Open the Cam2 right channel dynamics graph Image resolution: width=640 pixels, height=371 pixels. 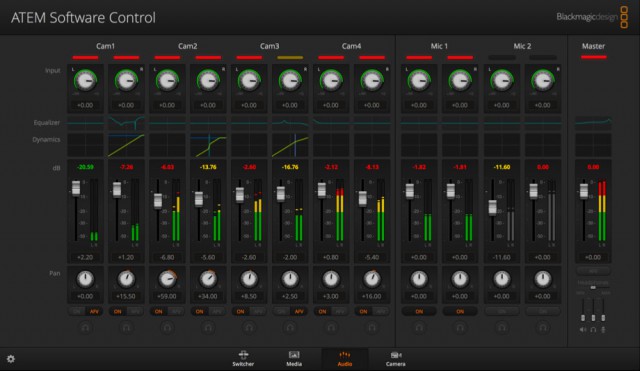[208, 145]
